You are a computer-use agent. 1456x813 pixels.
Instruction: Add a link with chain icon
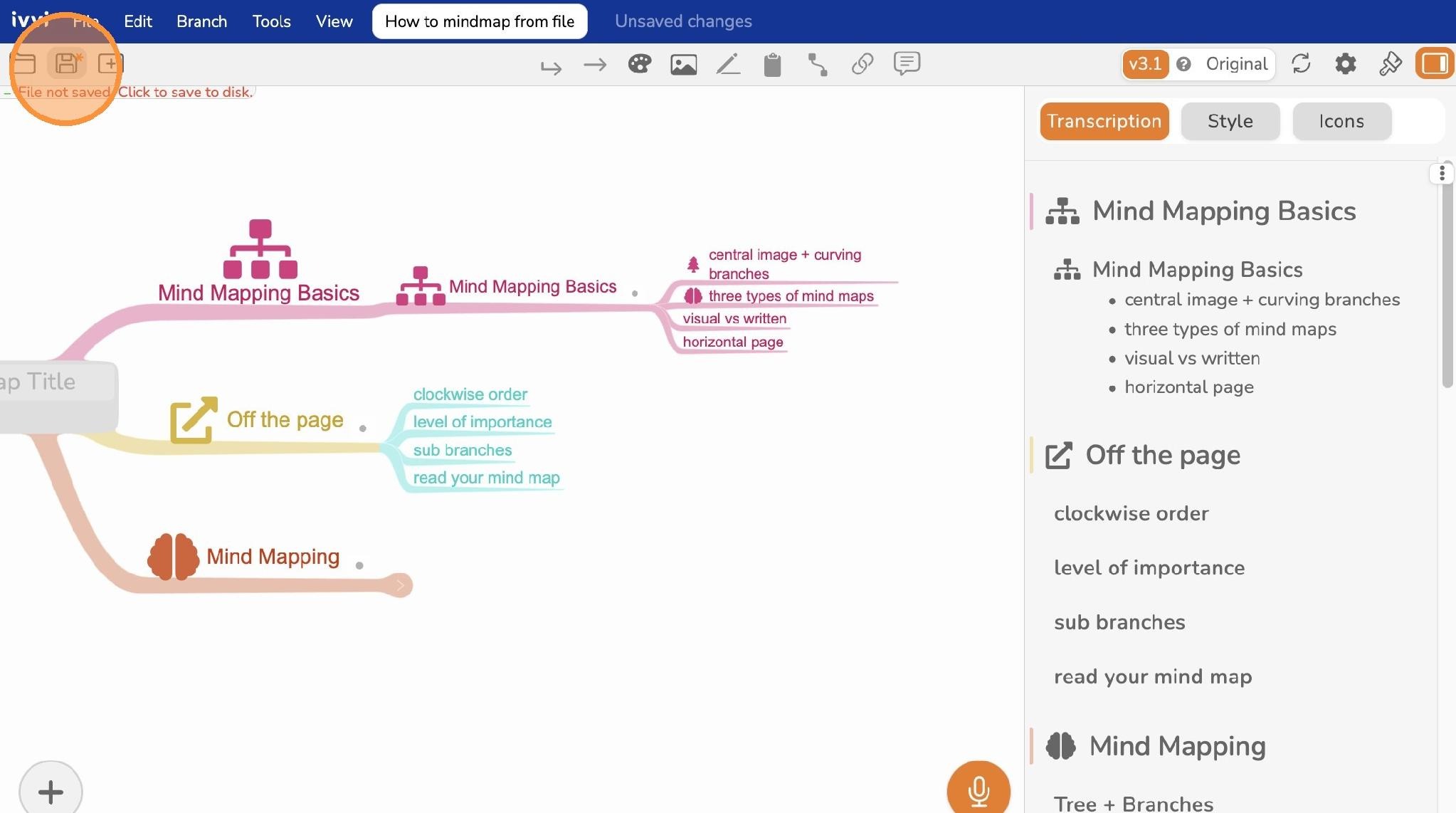(x=862, y=64)
